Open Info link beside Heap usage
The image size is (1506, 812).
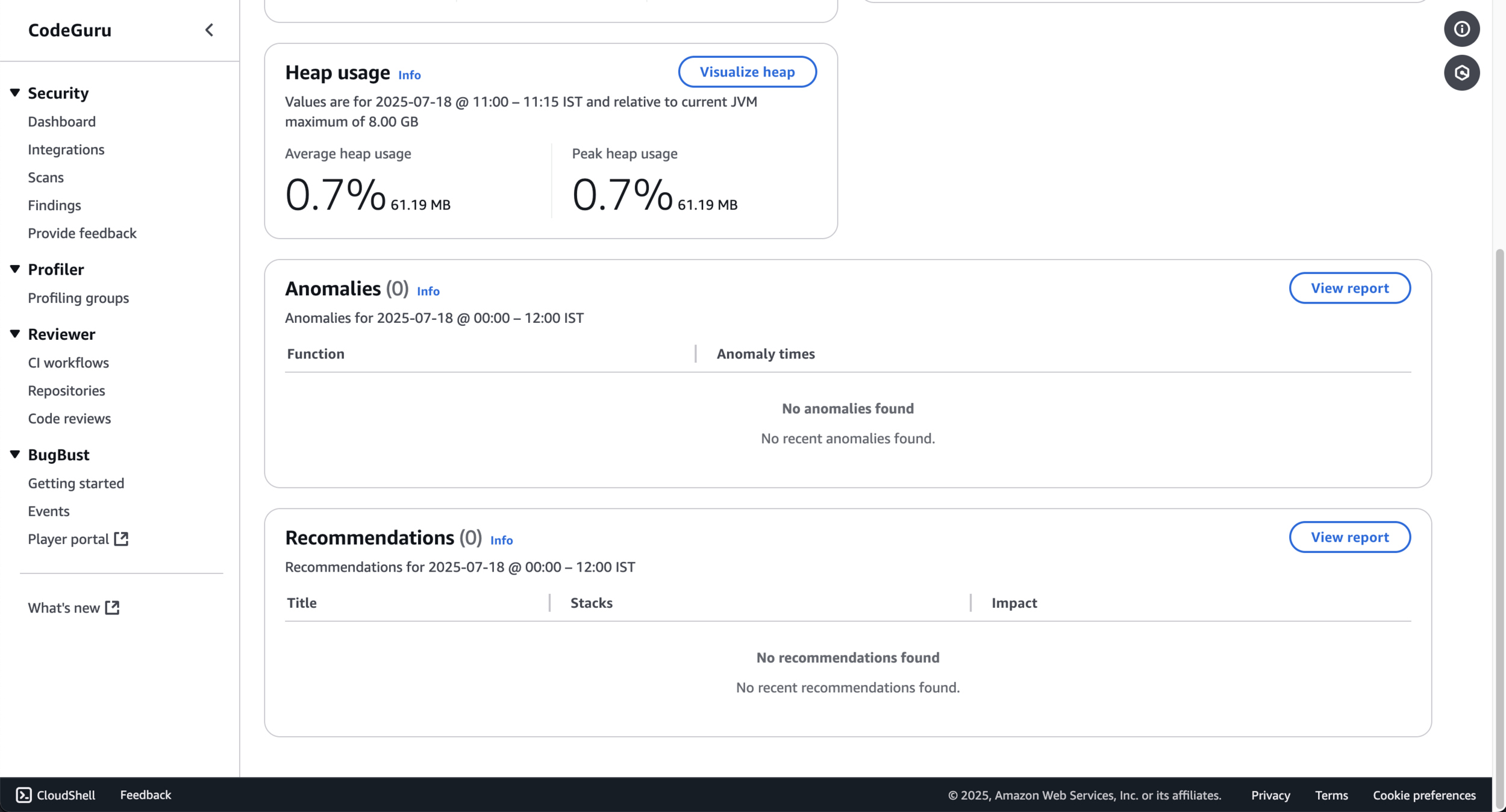(x=409, y=75)
